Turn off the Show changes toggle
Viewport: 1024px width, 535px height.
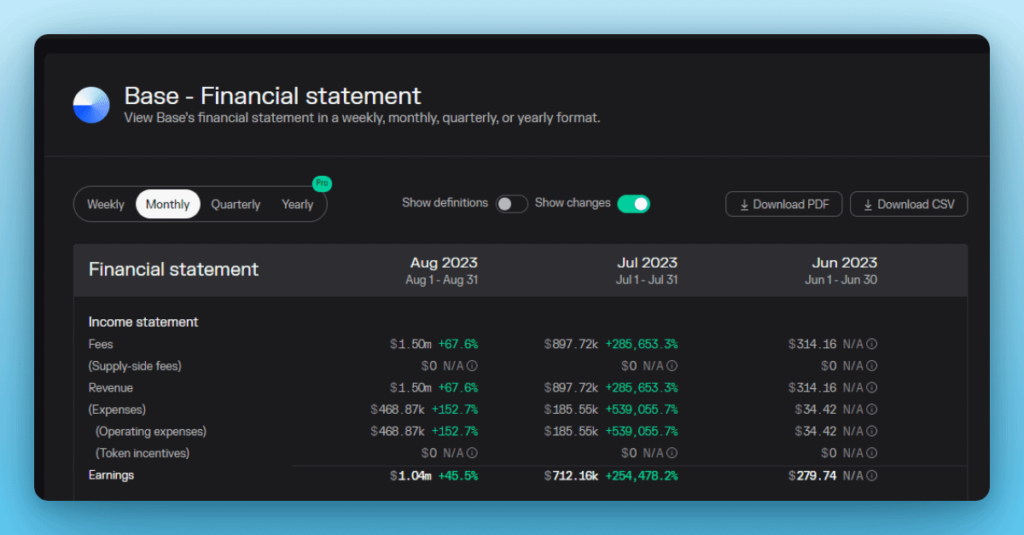pos(633,204)
